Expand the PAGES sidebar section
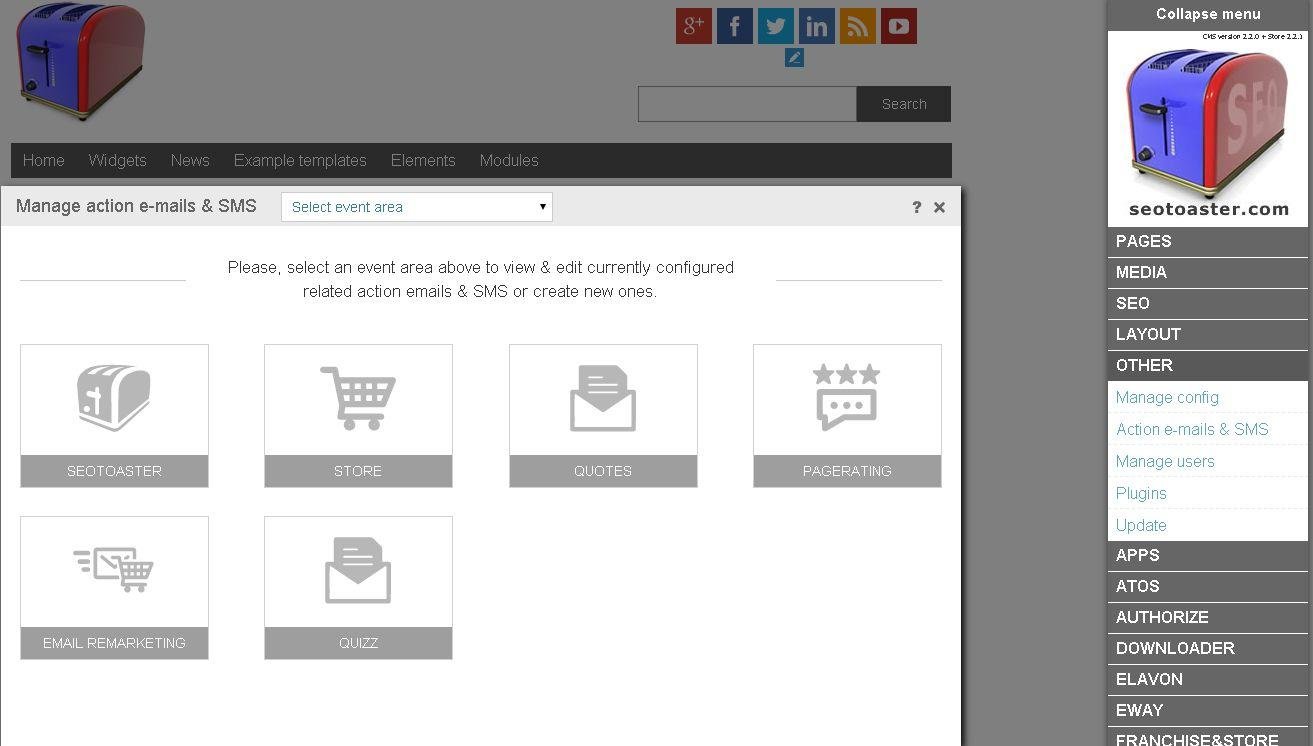The width and height of the screenshot is (1313, 746). [1143, 241]
